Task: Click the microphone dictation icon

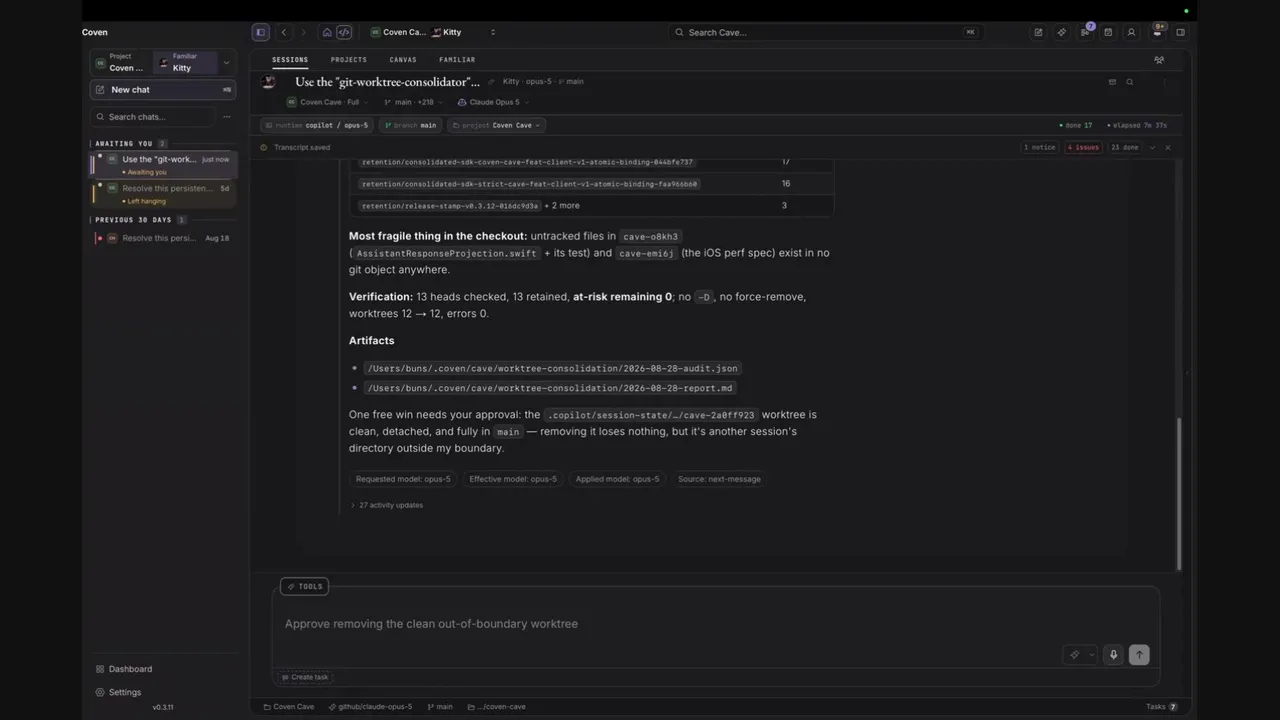Action: 1113,655
